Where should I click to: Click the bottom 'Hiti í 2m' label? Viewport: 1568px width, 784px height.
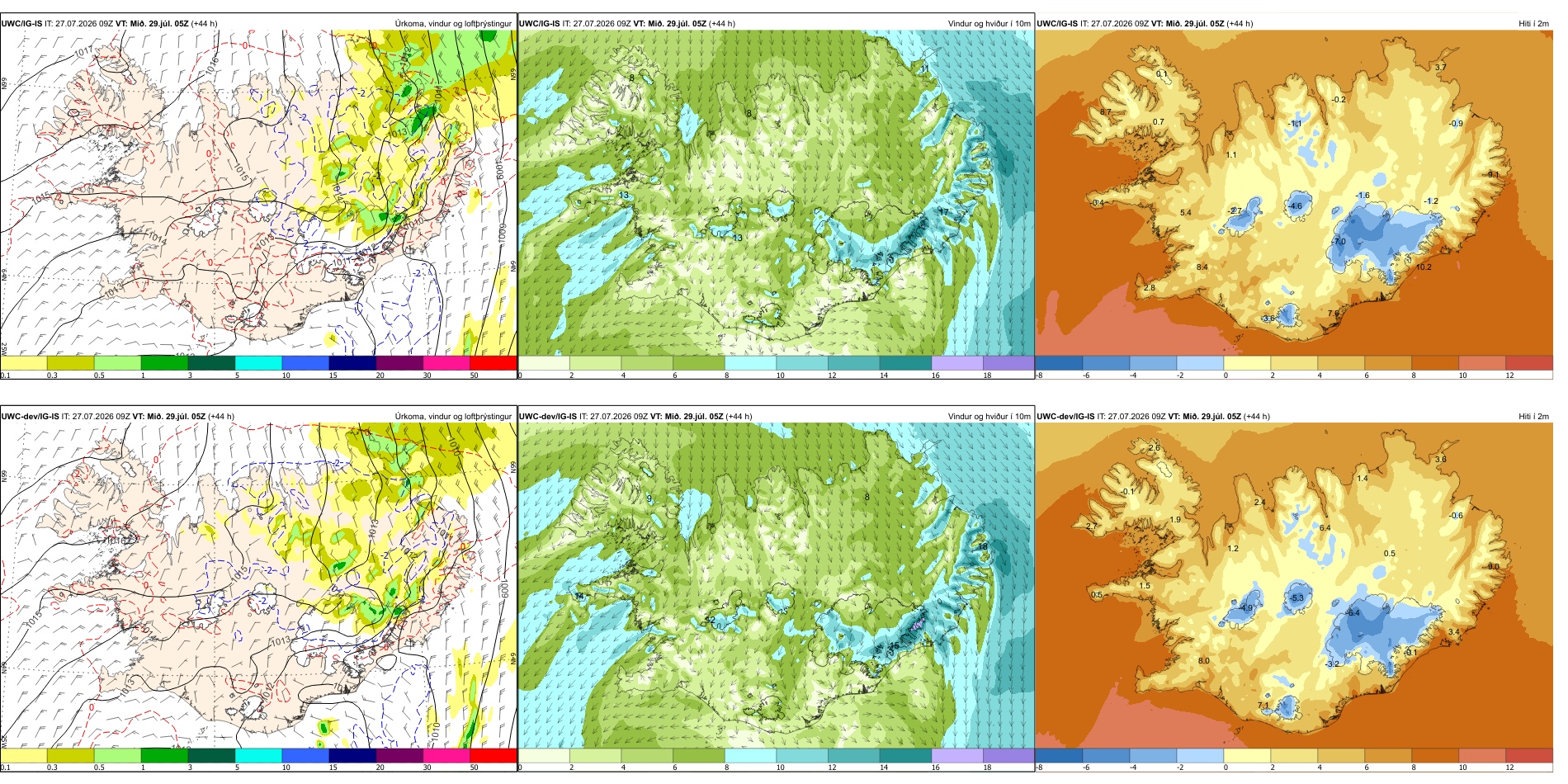[x=1533, y=417]
